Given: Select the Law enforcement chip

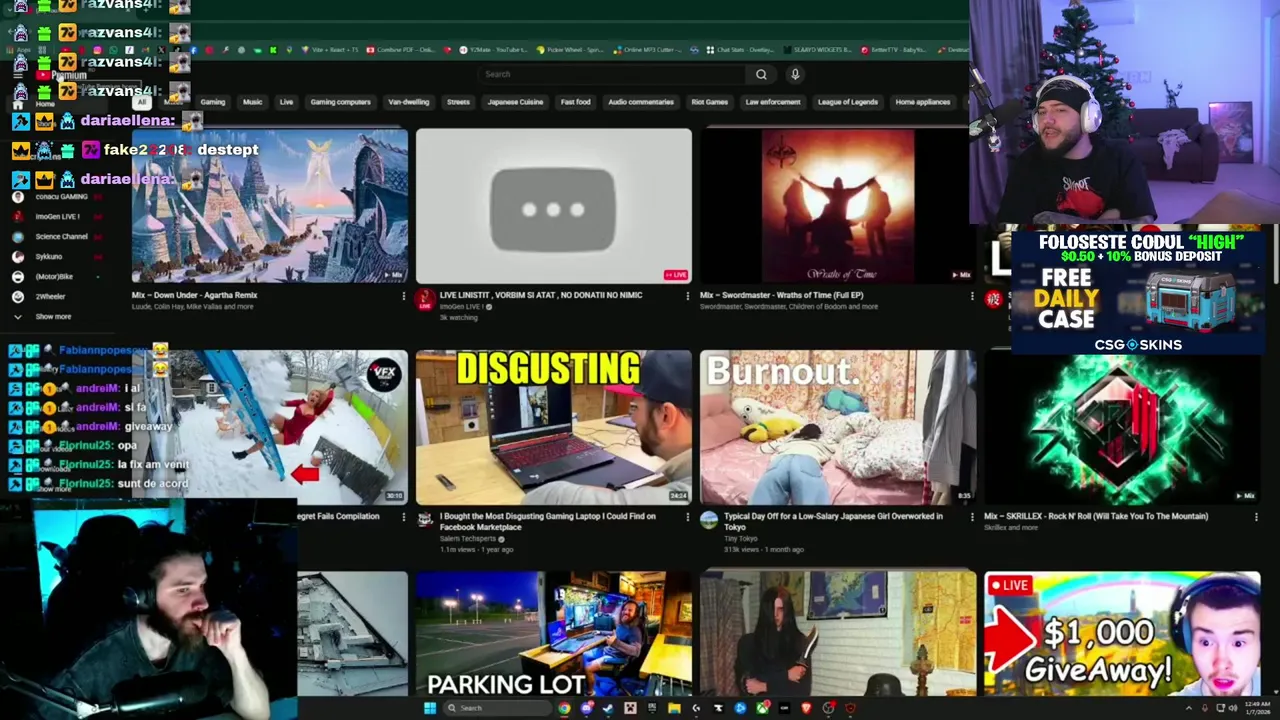Looking at the screenshot, I should (773, 102).
